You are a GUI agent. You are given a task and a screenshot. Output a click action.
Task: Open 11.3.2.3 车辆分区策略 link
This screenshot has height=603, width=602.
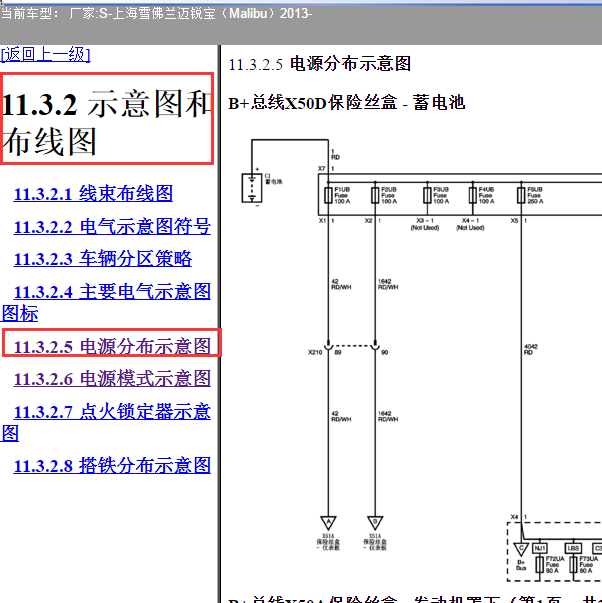click(103, 258)
